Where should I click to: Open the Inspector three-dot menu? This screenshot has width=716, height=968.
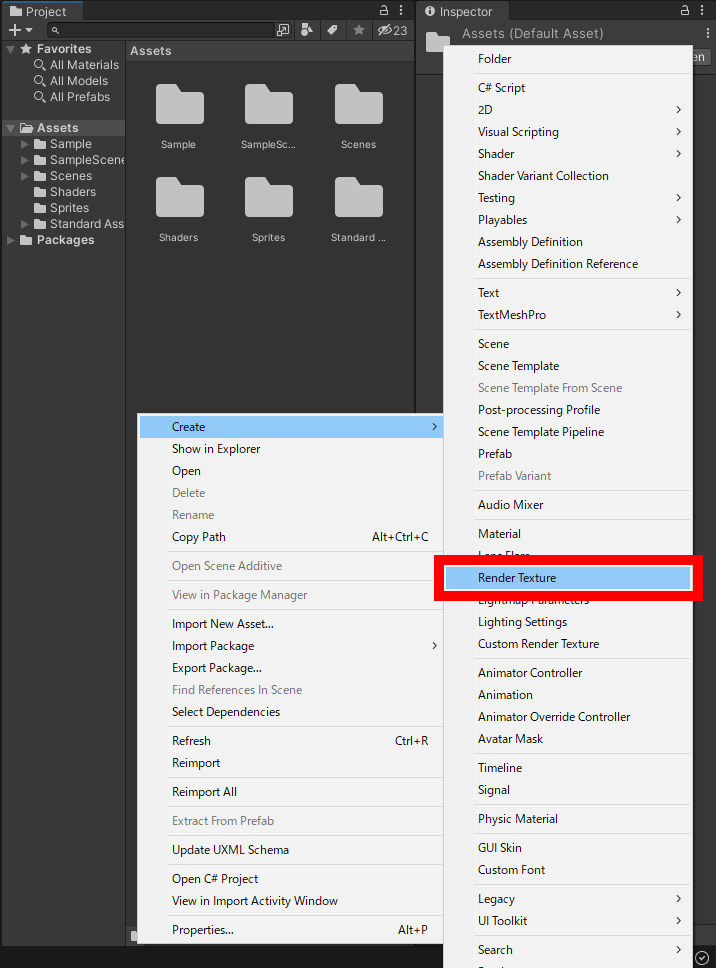tap(701, 9)
